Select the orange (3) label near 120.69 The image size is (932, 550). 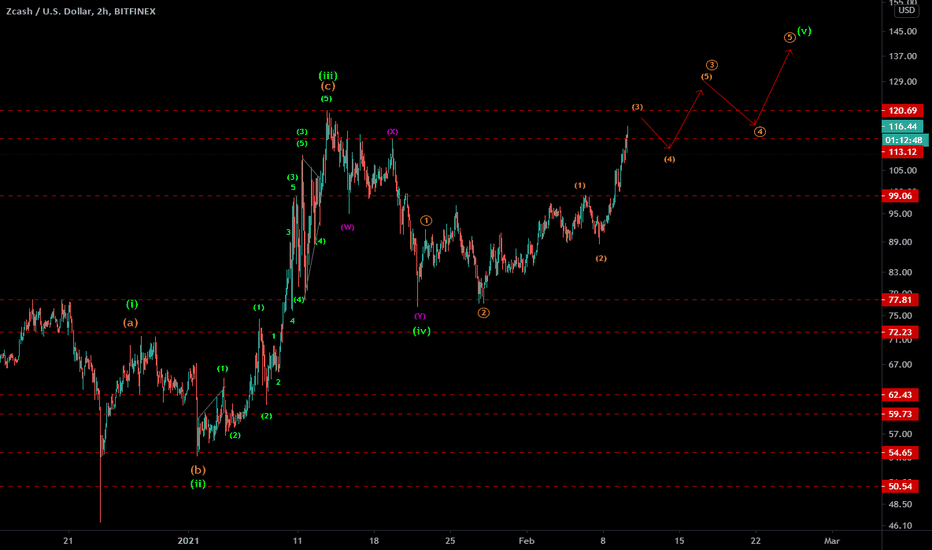click(x=637, y=107)
